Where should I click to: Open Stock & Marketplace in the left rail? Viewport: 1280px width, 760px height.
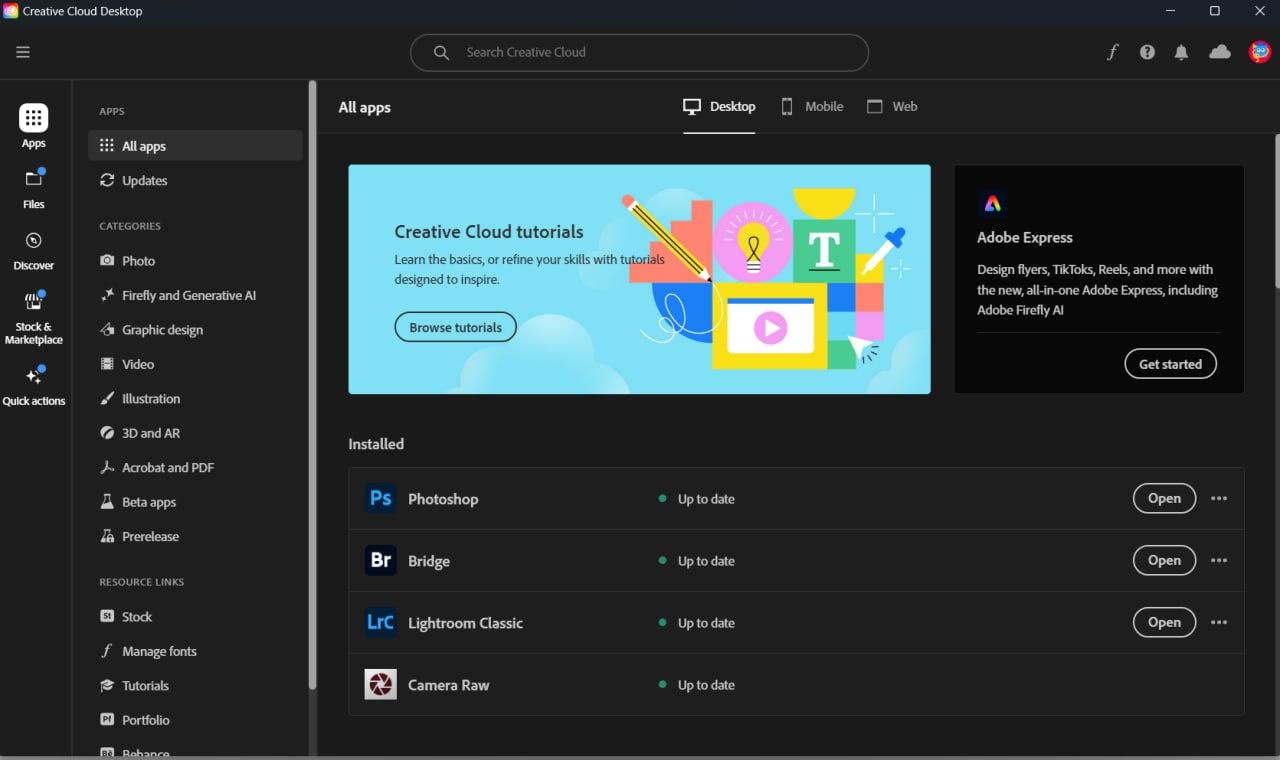(34, 318)
